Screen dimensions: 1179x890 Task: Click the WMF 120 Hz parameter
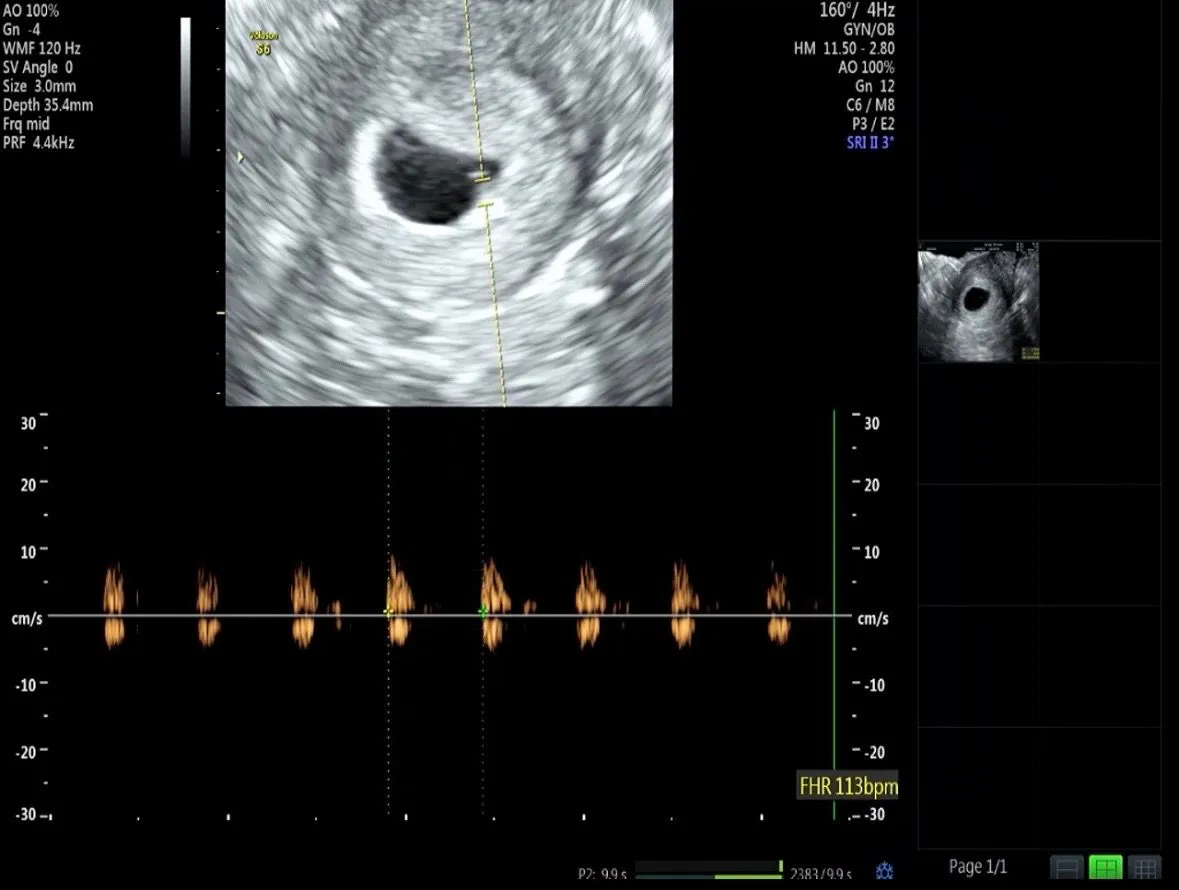click(41, 48)
